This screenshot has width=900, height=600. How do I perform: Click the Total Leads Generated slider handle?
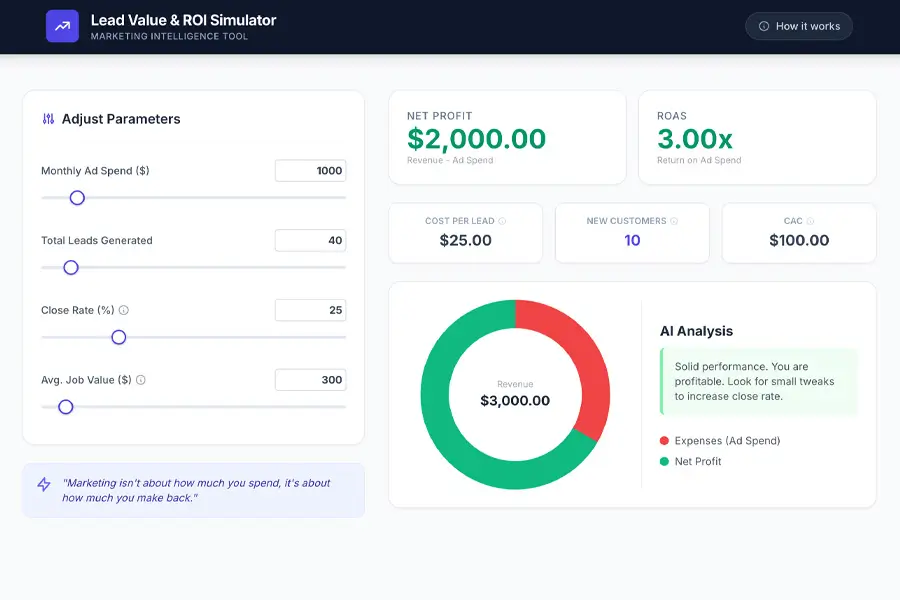pos(71,268)
